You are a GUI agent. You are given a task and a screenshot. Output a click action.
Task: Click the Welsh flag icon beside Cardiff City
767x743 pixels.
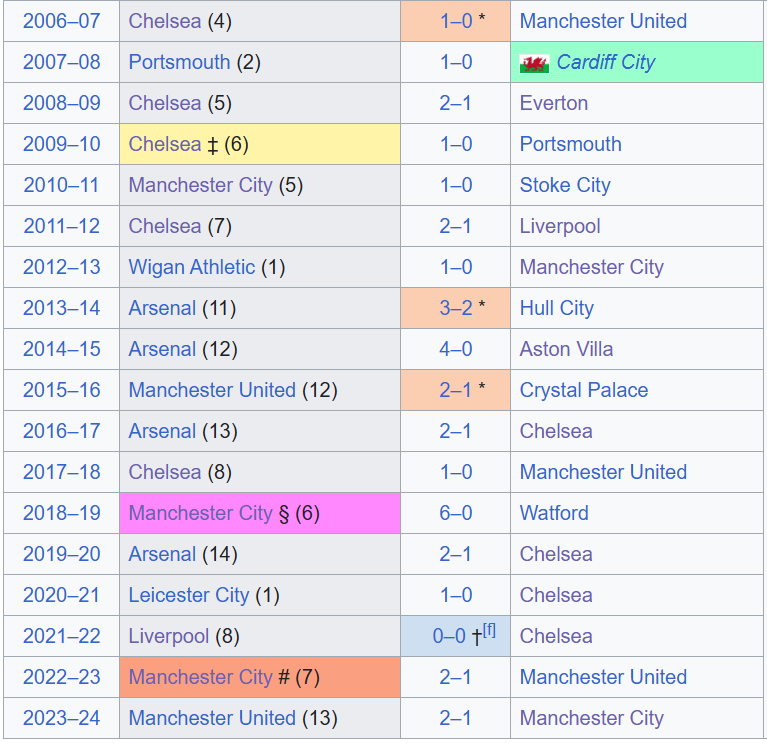534,63
